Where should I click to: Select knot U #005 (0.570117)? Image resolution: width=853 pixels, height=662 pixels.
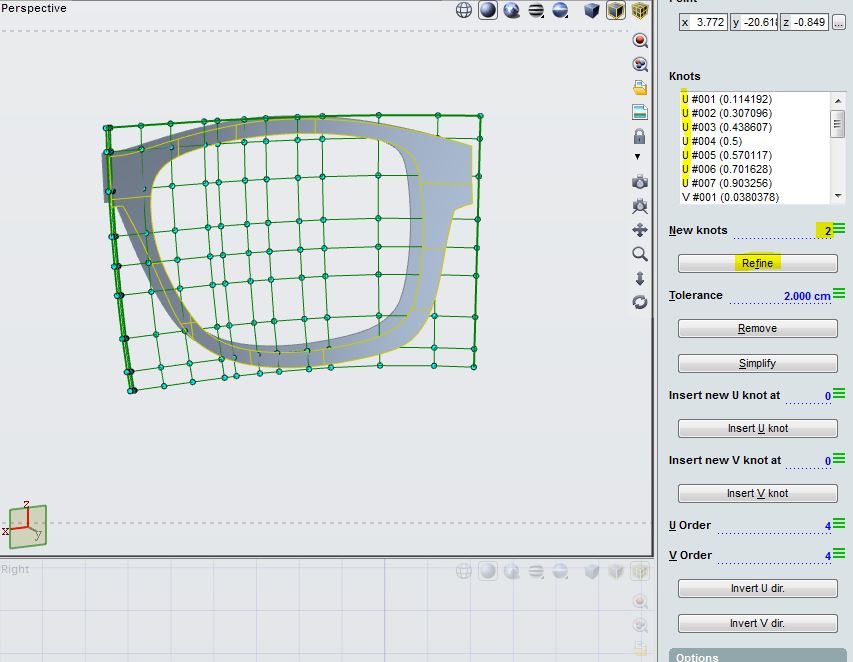coord(727,155)
